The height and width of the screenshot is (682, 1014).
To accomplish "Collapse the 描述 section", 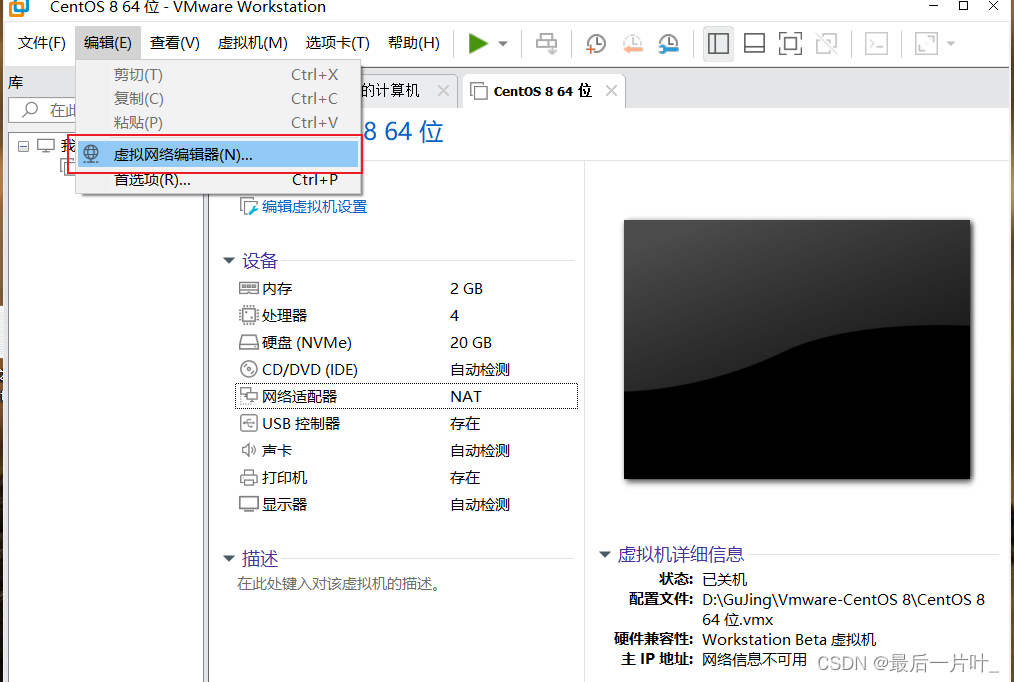I will click(x=228, y=558).
